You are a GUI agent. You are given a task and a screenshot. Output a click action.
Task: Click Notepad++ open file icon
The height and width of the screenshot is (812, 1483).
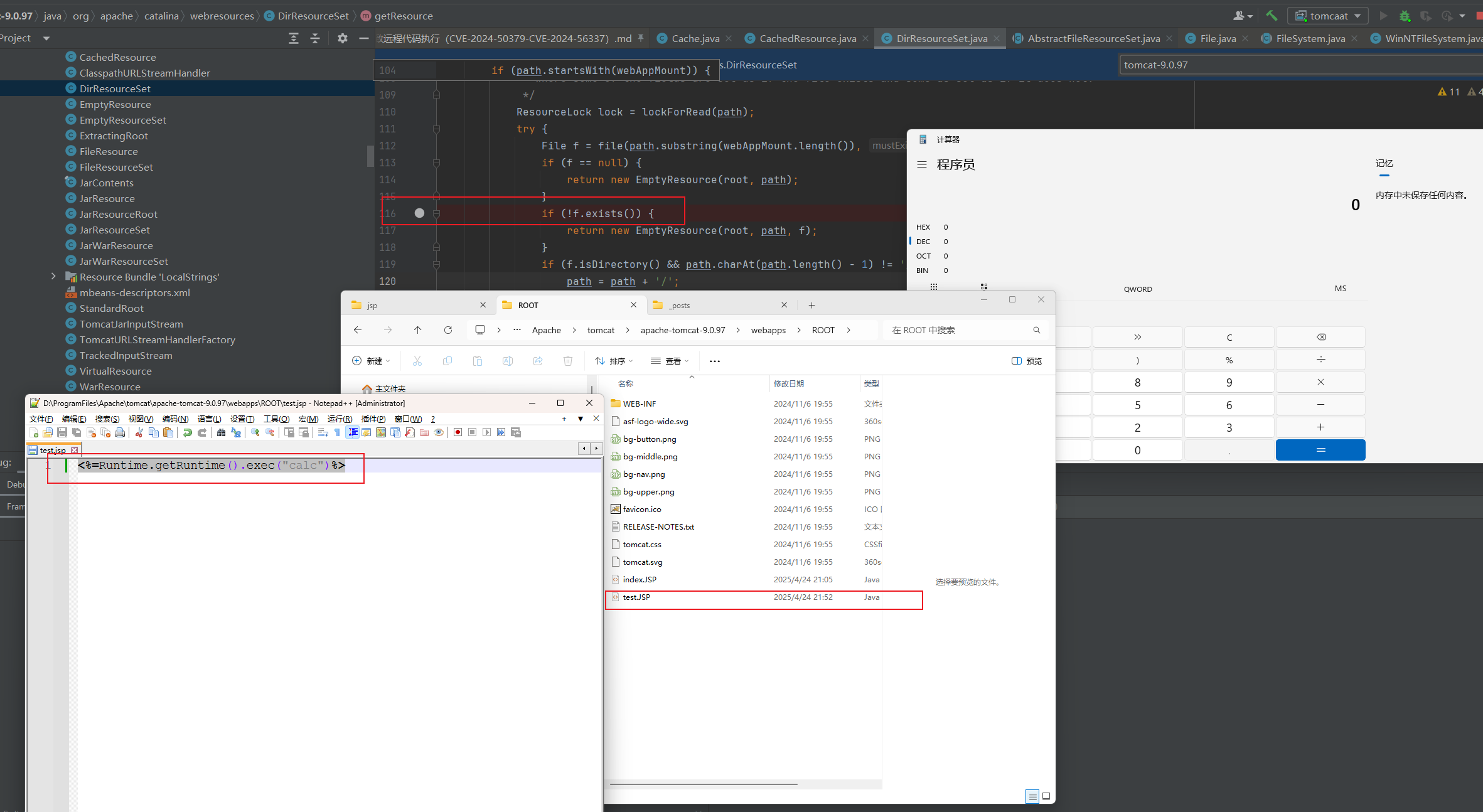[x=48, y=432]
